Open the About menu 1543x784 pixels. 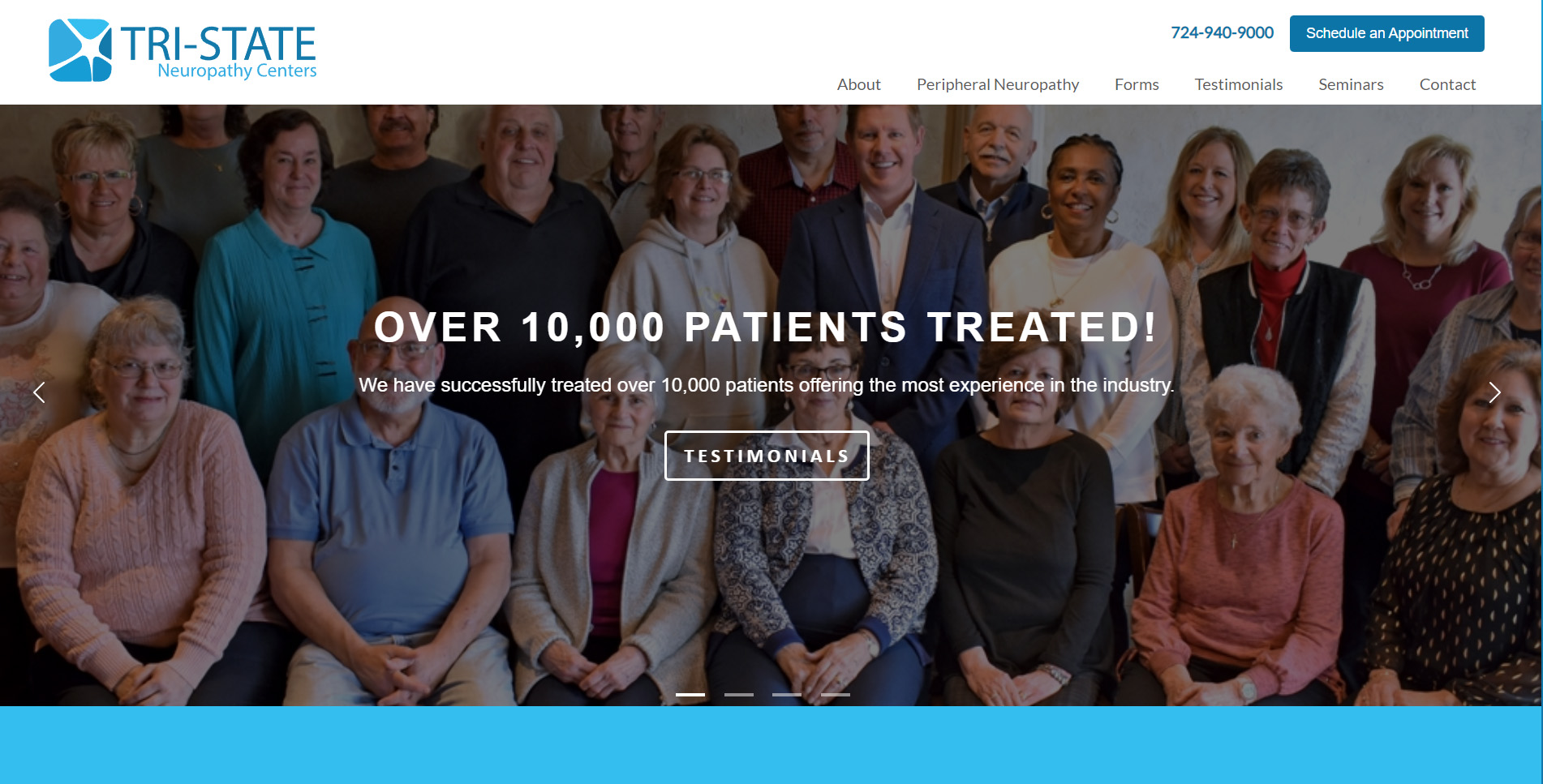[x=858, y=84]
